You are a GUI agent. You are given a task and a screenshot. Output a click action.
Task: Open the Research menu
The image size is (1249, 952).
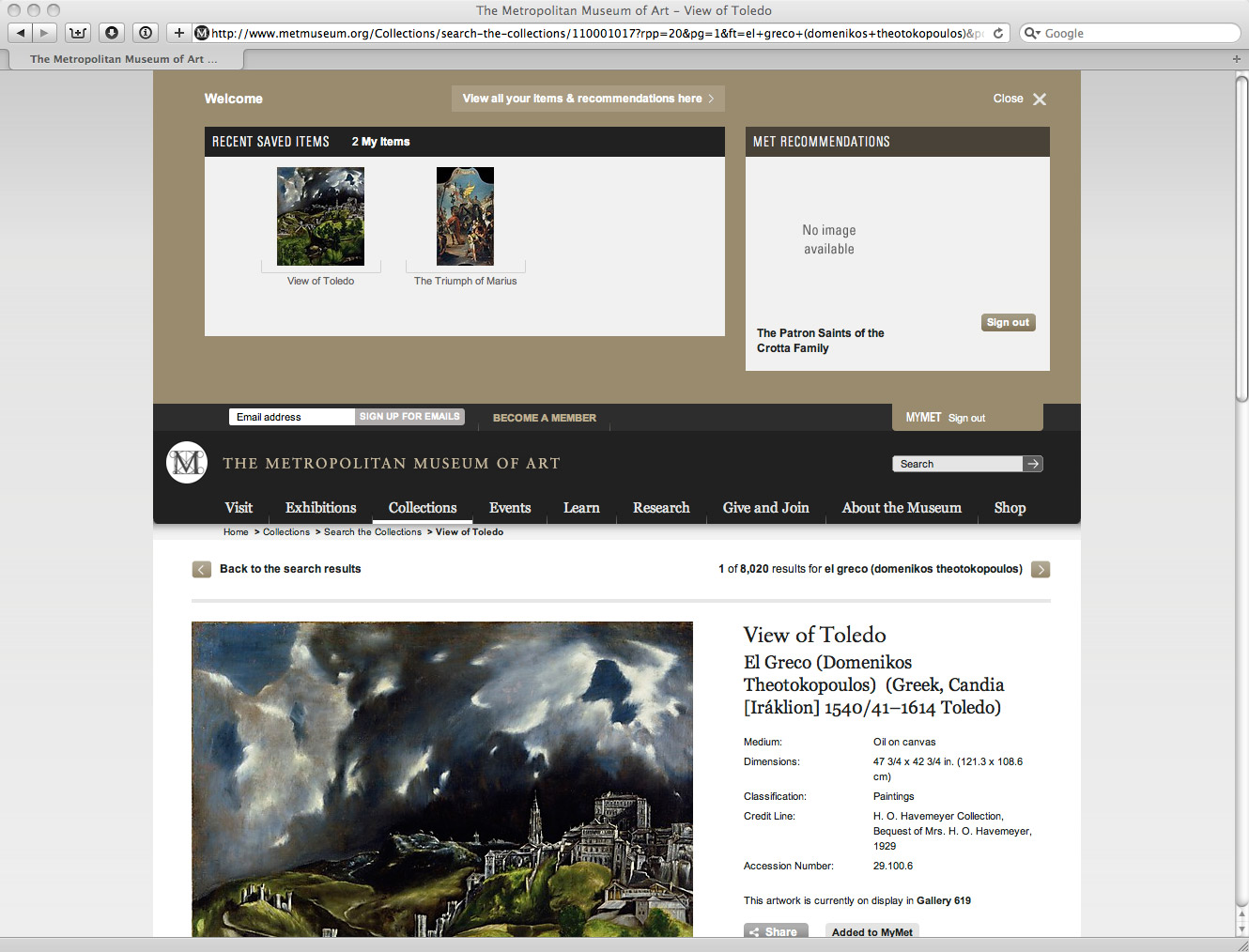click(661, 508)
